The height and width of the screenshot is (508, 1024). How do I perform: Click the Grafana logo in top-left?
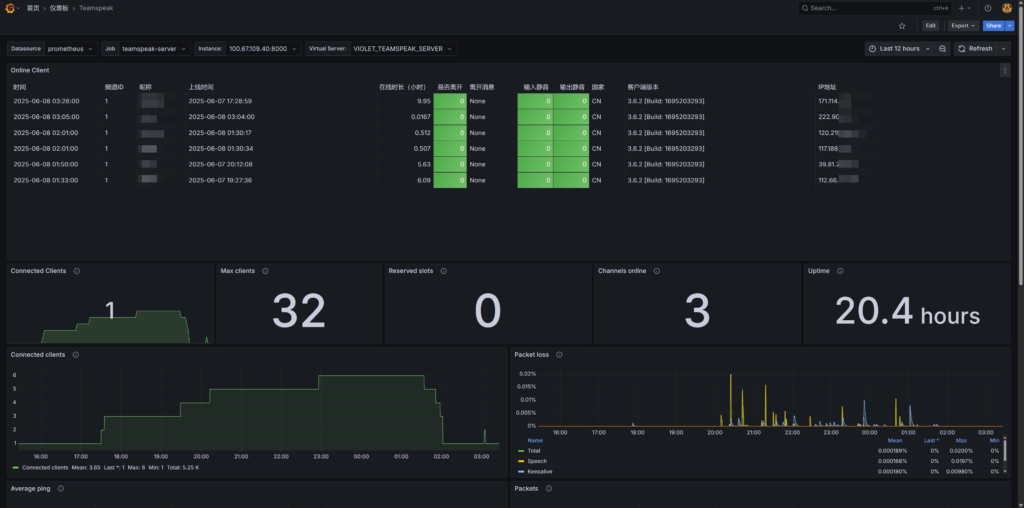pyautogui.click(x=10, y=8)
